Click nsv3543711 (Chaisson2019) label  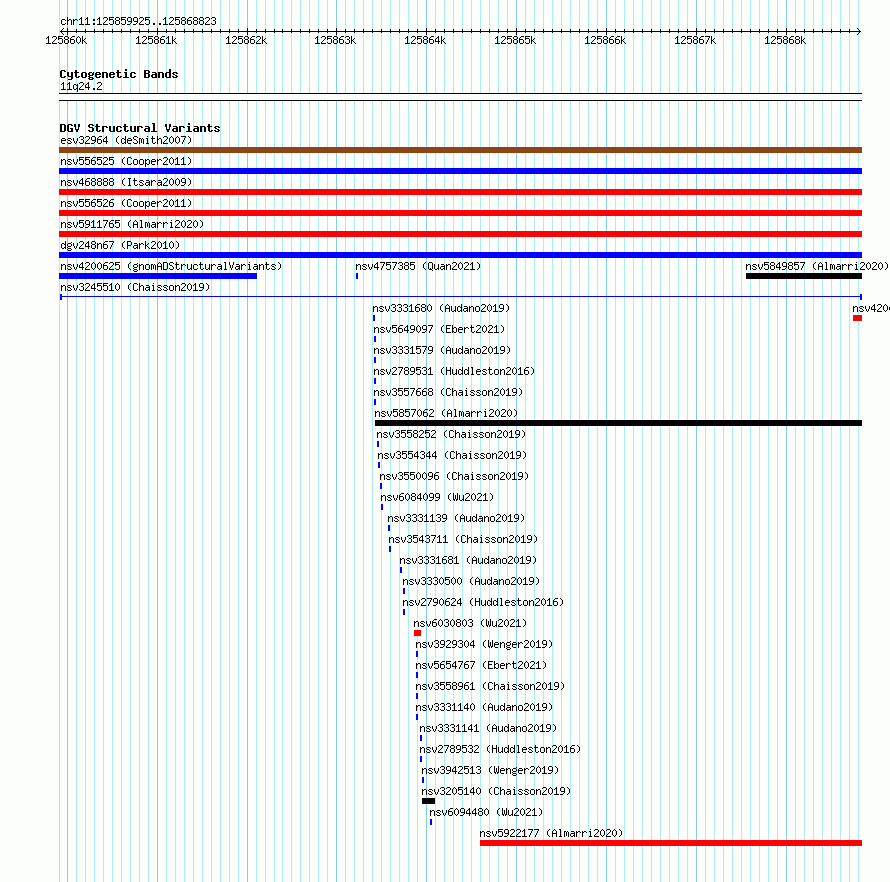tap(463, 539)
